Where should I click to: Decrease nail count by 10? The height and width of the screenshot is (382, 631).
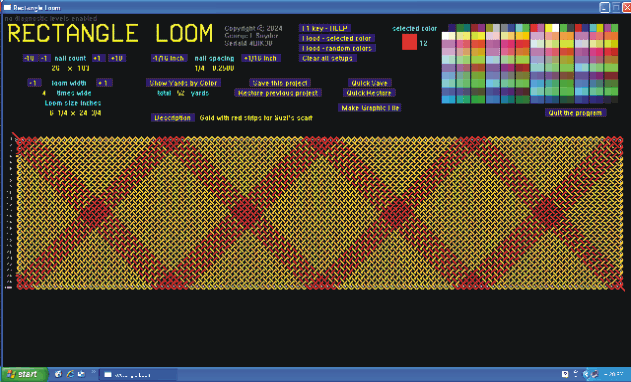tap(29, 58)
